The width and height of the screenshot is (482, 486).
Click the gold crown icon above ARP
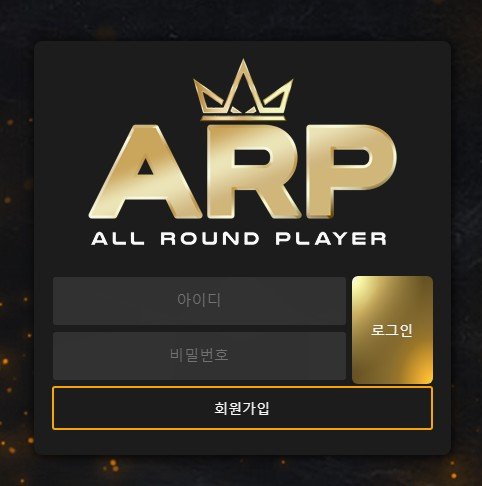click(x=243, y=90)
